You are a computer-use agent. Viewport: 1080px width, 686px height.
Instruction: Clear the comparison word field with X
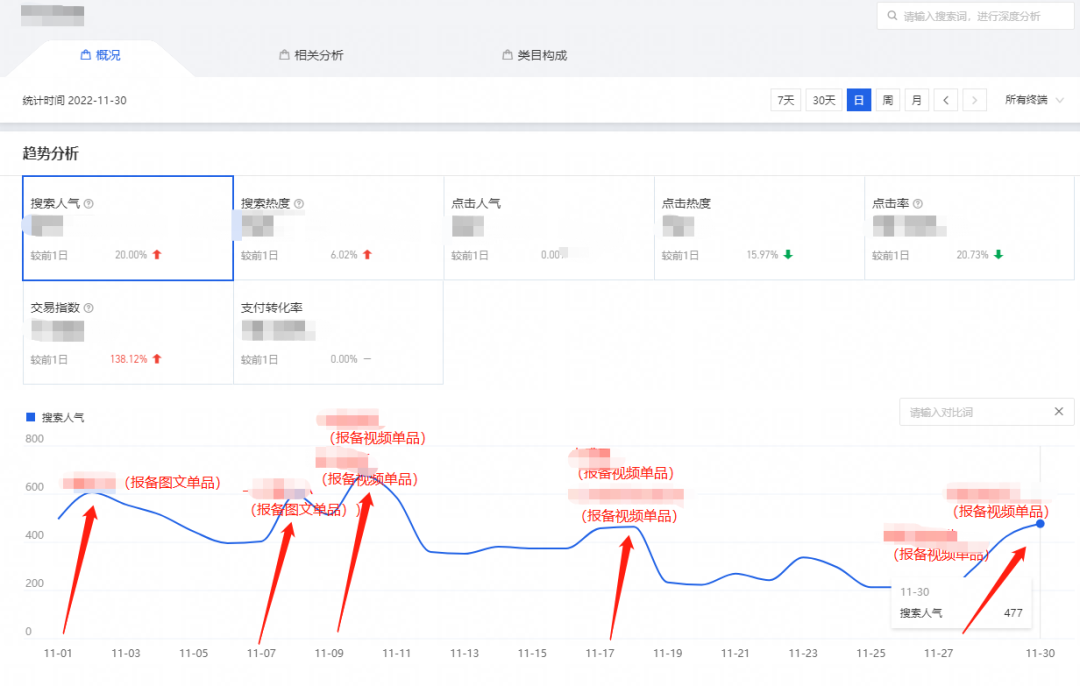click(1059, 412)
